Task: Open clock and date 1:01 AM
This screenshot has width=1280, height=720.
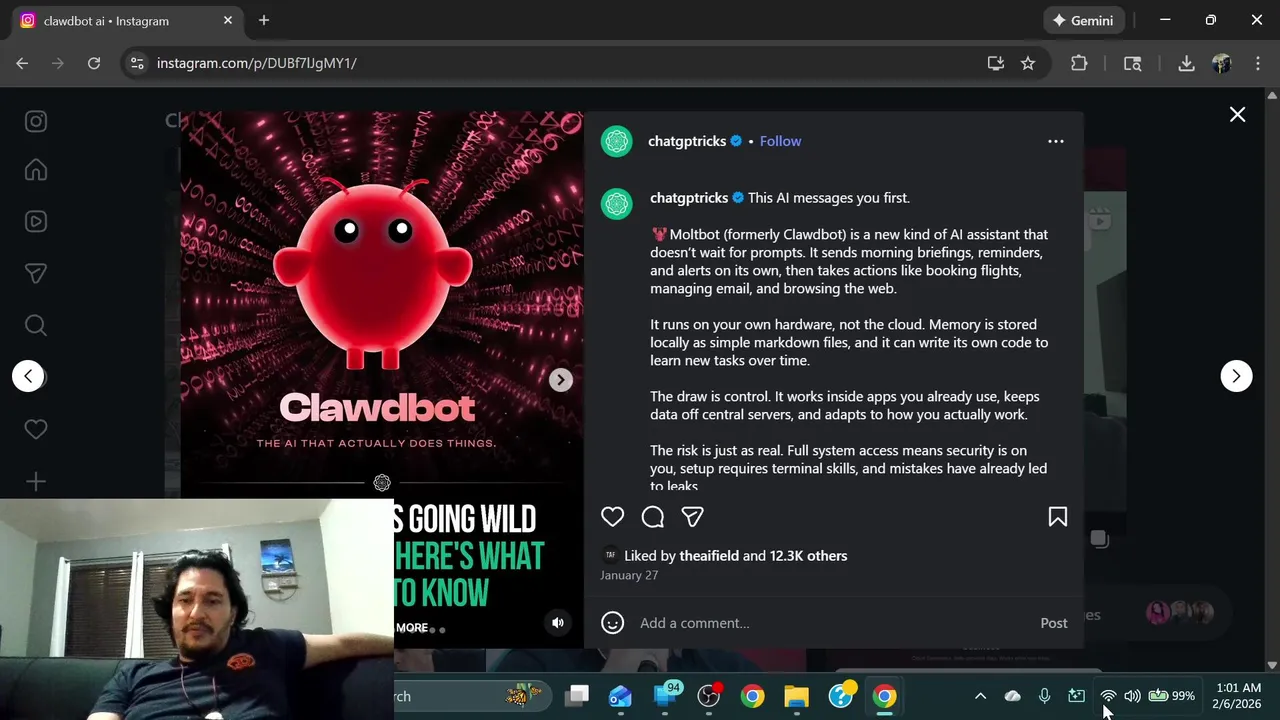Action: tap(1238, 696)
